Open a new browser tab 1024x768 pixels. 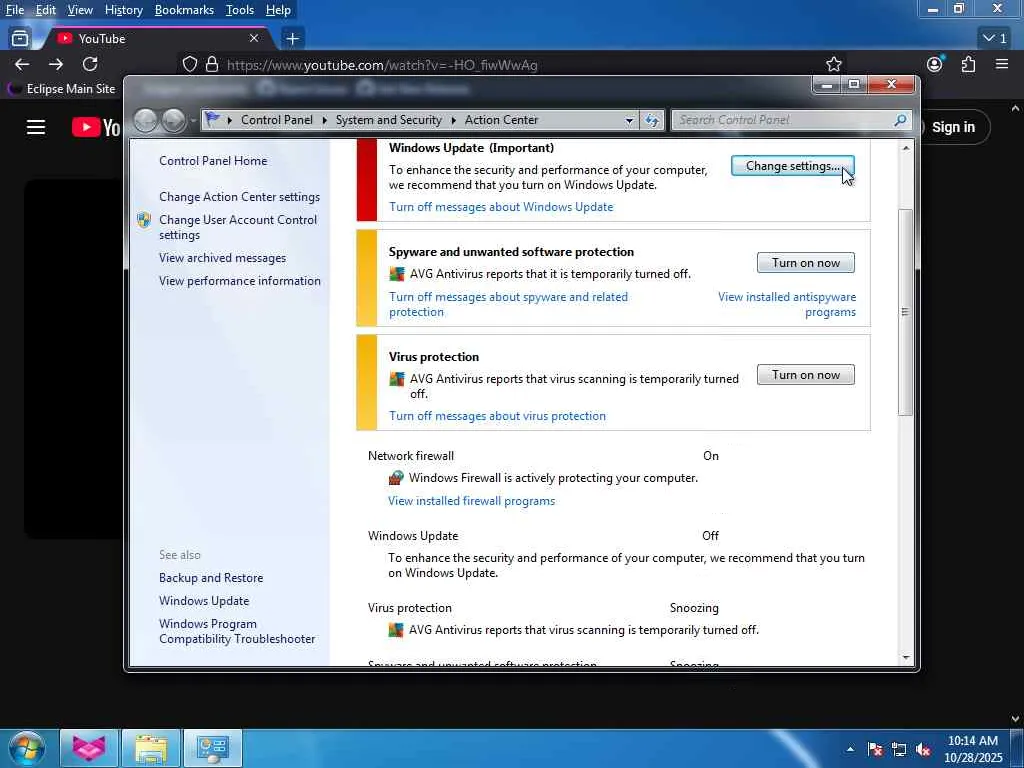tap(293, 39)
